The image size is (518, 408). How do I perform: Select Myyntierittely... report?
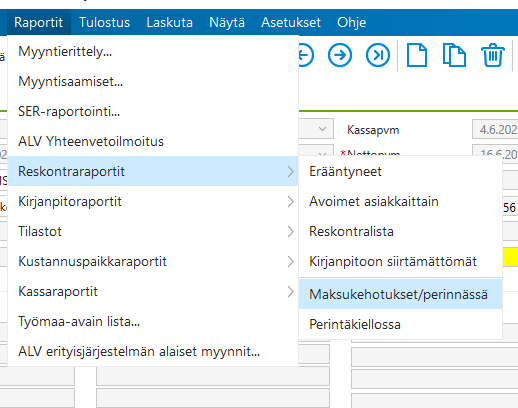click(153, 51)
